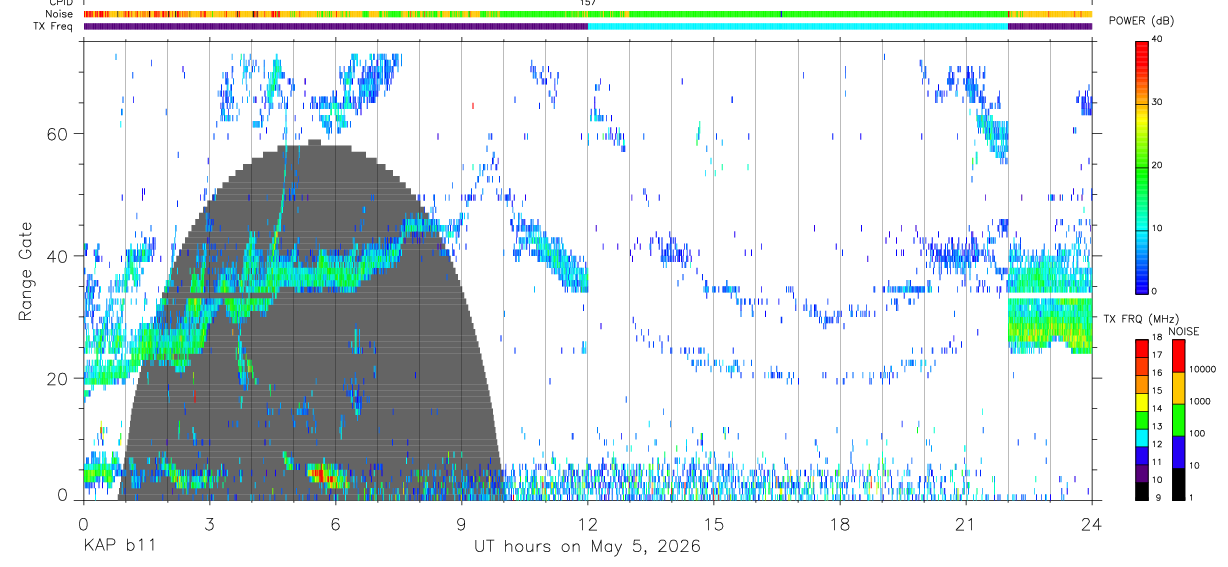The image size is (1228, 567).
Task: Click the "11" tick on the TX FRQ colorbar
Action: click(x=1157, y=462)
